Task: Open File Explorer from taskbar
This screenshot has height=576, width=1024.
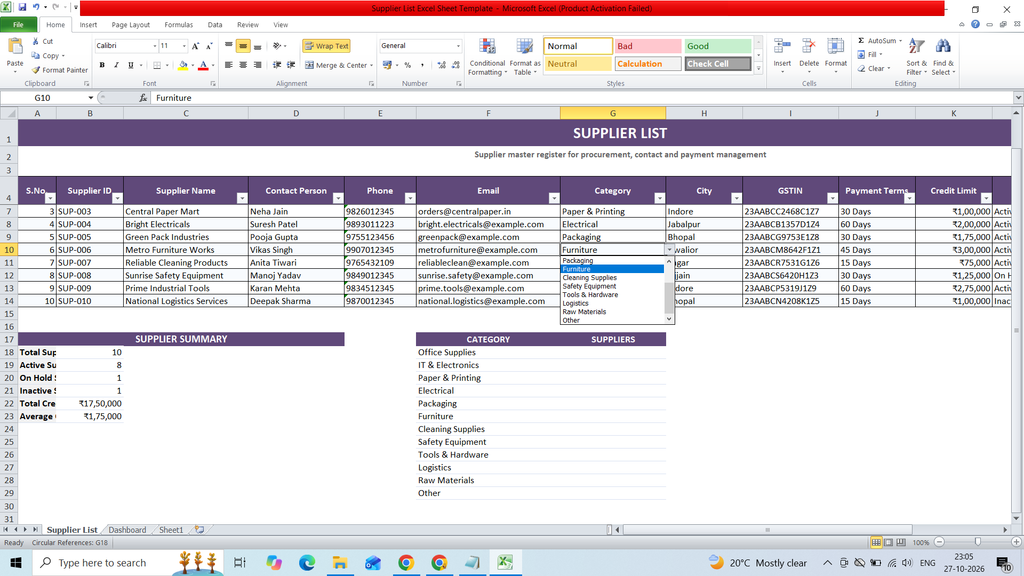Action: [x=339, y=562]
